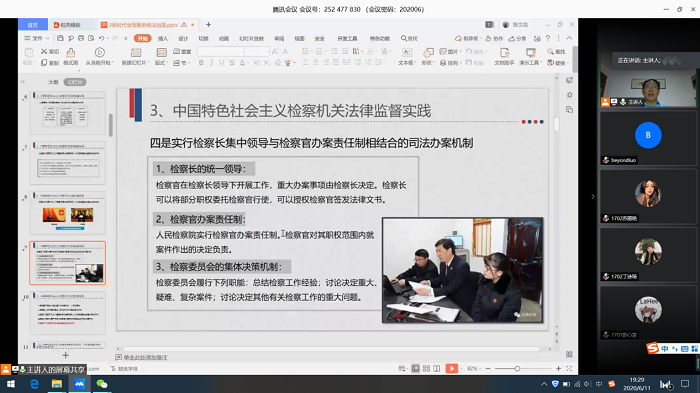Click the Text Box tool icon
Screen dimensions: 700x393
coord(407,53)
